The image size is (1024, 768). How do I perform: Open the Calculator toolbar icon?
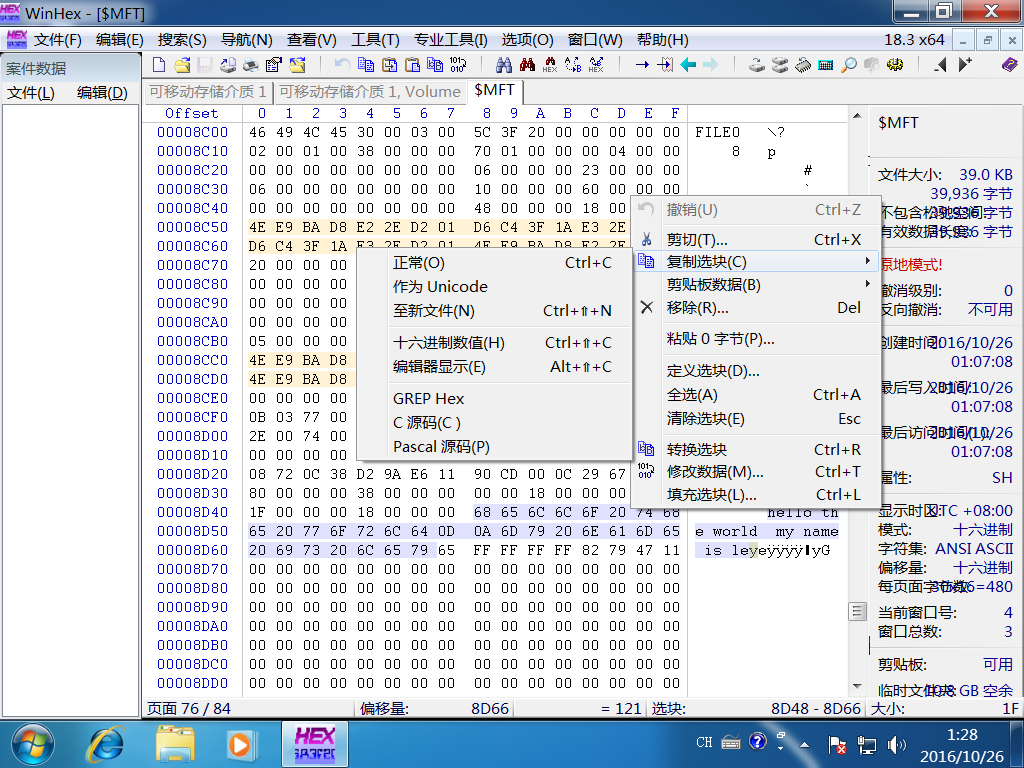point(825,64)
